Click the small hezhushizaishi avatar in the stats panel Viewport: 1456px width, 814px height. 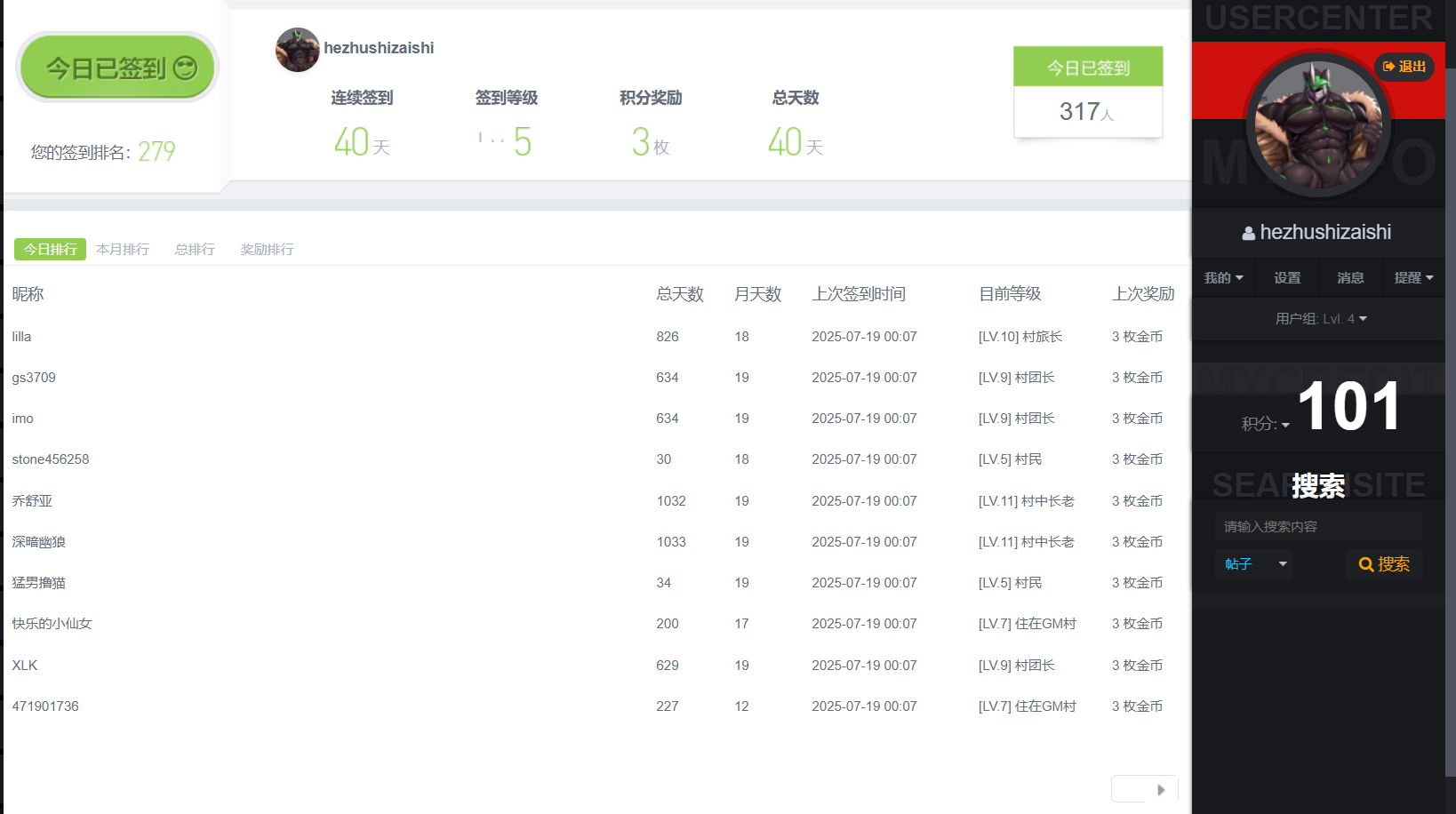pyautogui.click(x=297, y=50)
